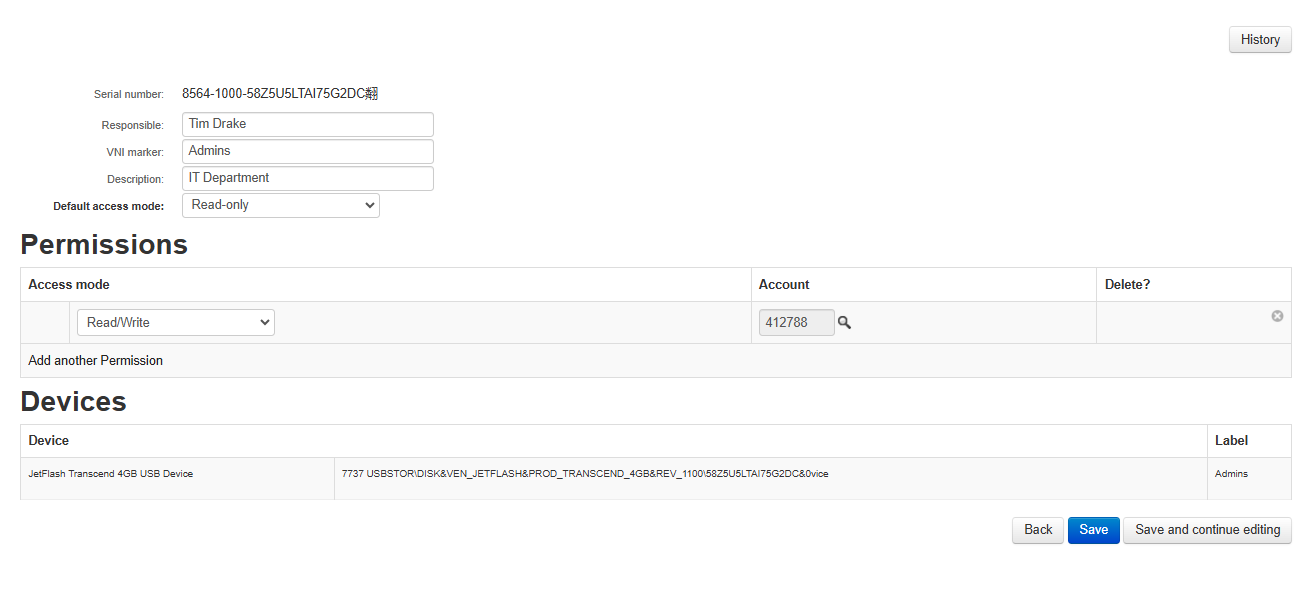Click Save and continue editing
The image size is (1304, 596).
pyautogui.click(x=1207, y=530)
